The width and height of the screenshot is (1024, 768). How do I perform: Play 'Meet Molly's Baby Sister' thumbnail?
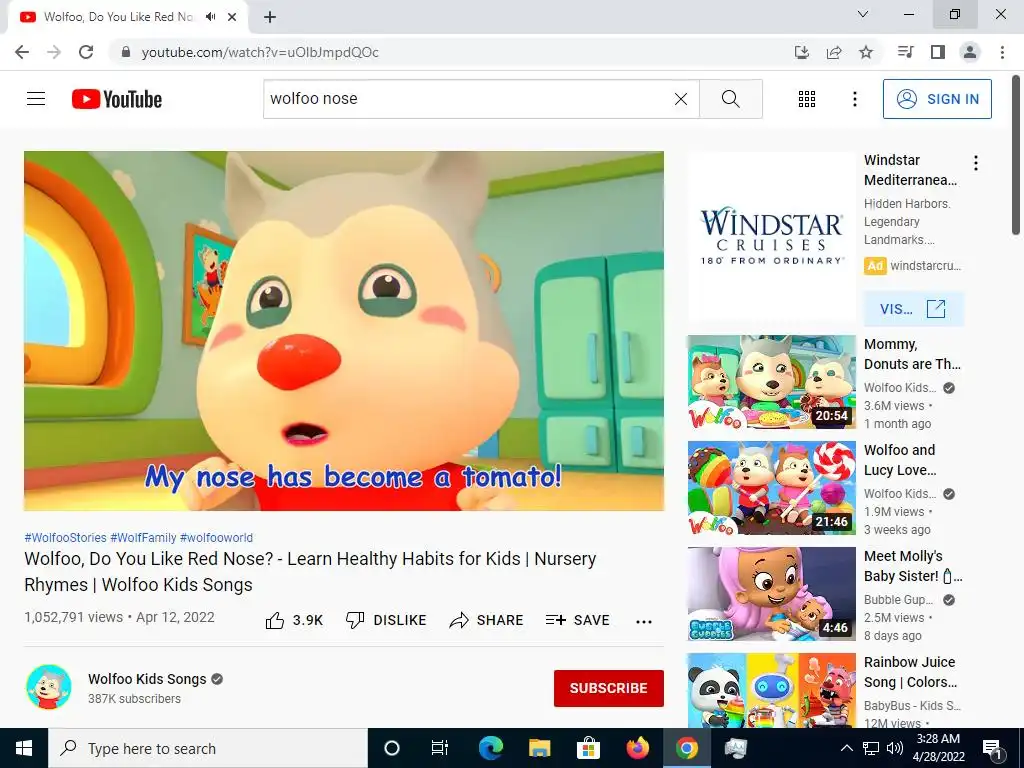(771, 594)
